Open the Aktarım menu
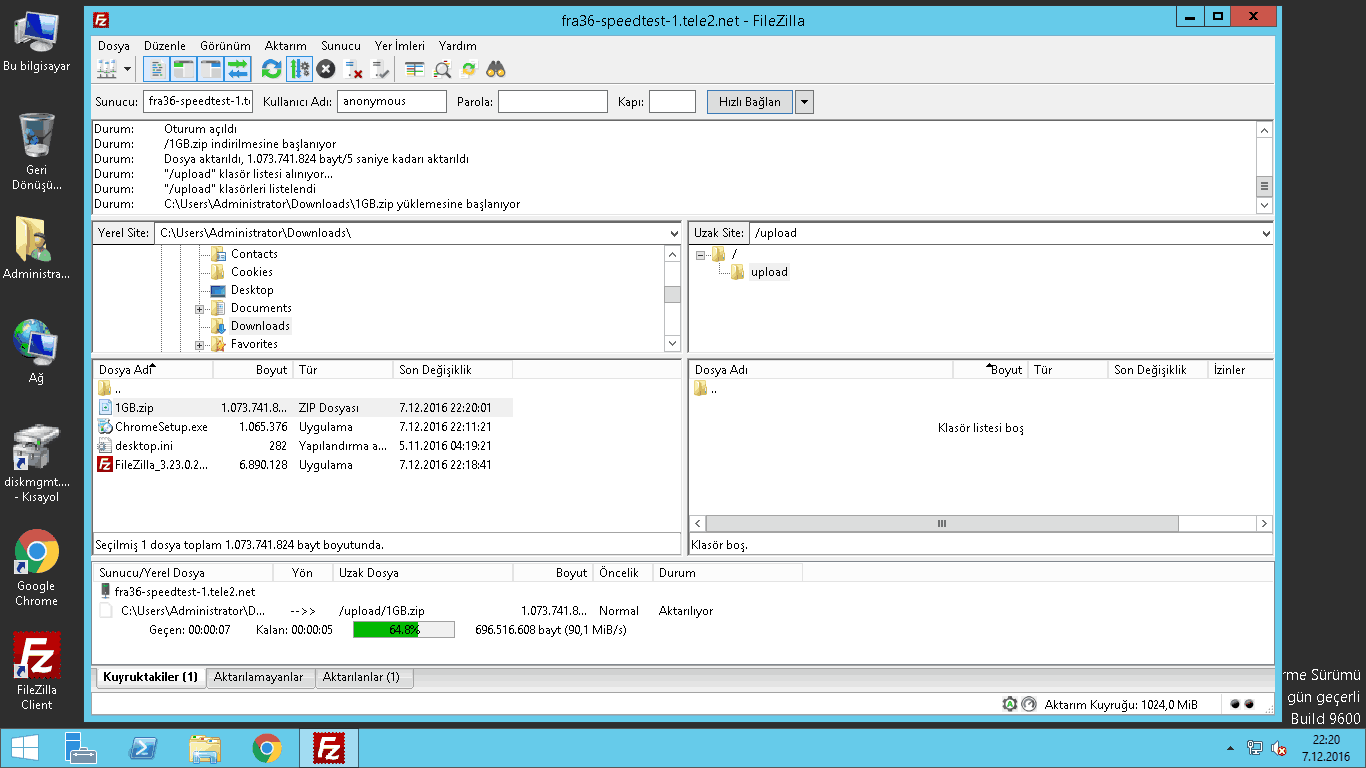1366x768 pixels. pos(286,46)
